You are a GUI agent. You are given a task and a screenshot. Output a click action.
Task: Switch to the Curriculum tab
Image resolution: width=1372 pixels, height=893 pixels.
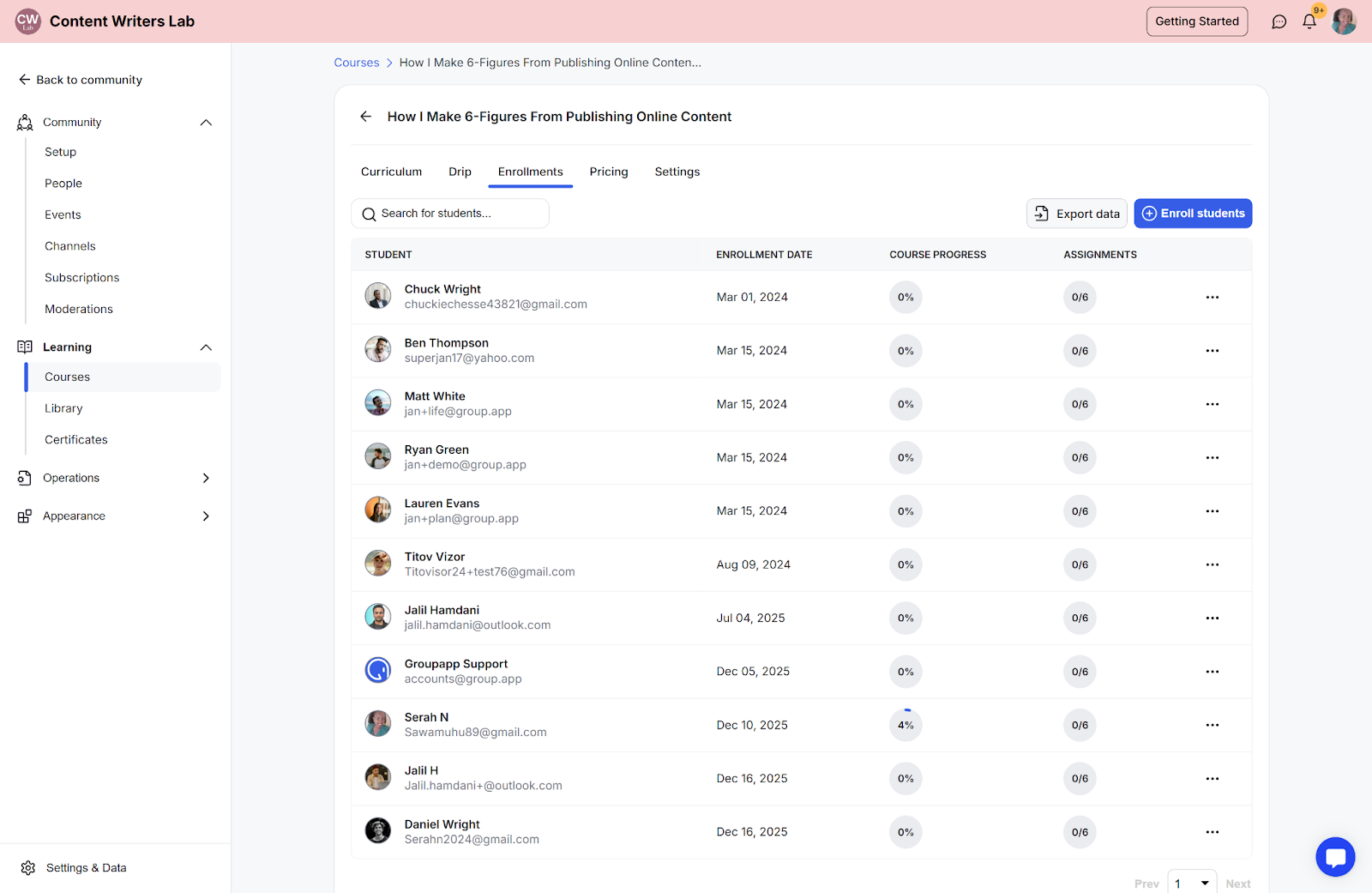tap(391, 172)
